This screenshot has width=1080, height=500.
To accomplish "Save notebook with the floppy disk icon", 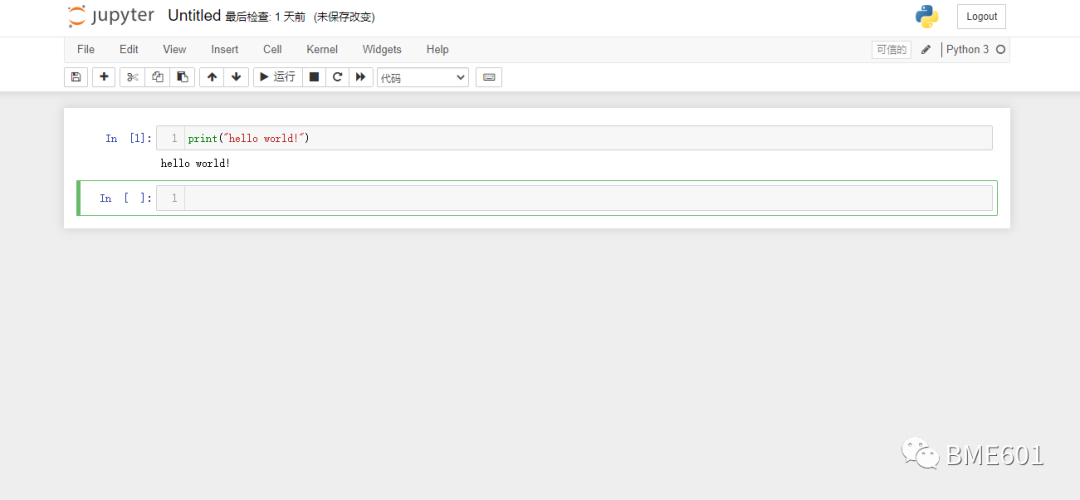I will click(76, 77).
